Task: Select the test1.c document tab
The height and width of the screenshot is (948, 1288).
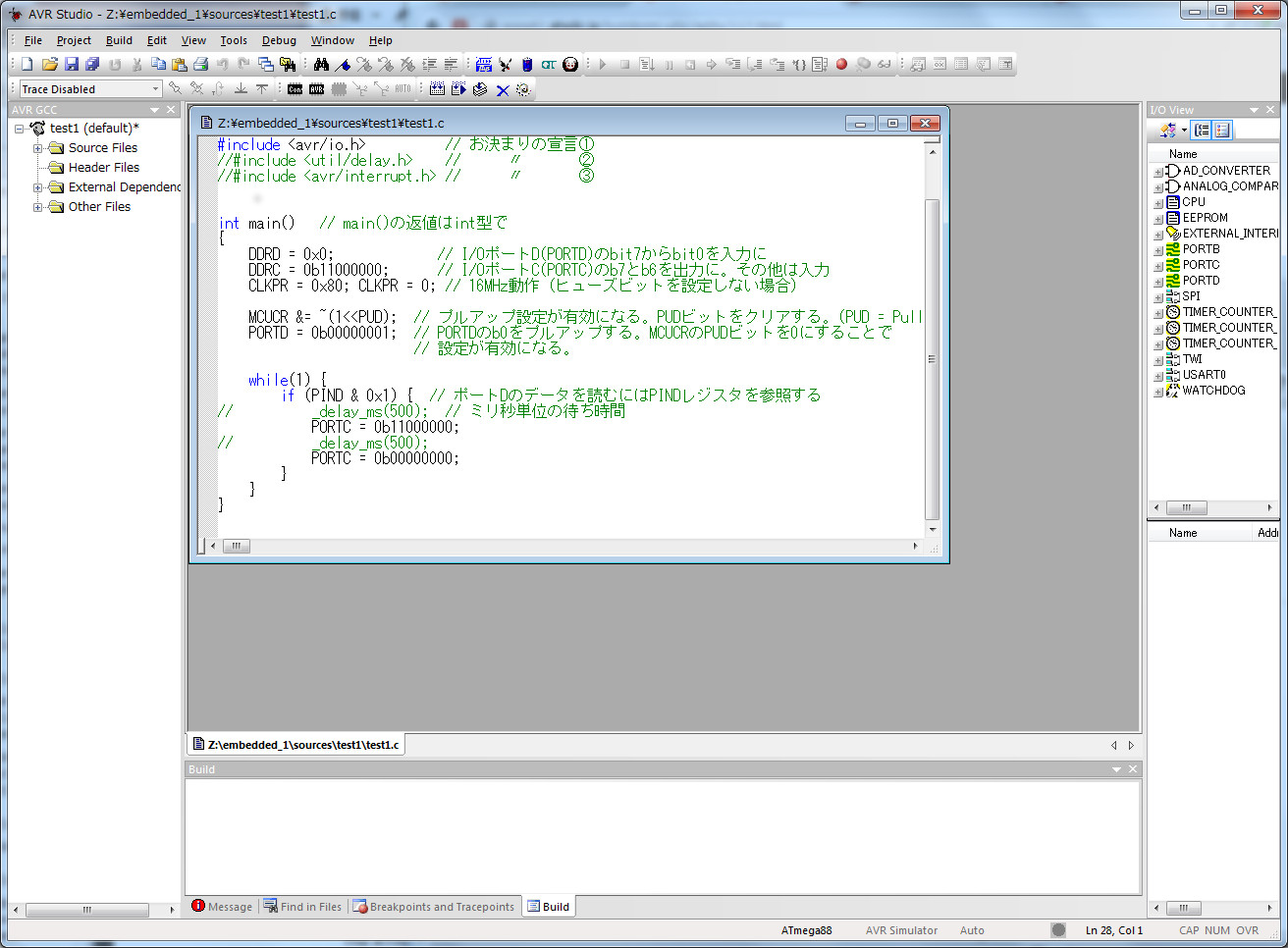Action: tap(295, 745)
